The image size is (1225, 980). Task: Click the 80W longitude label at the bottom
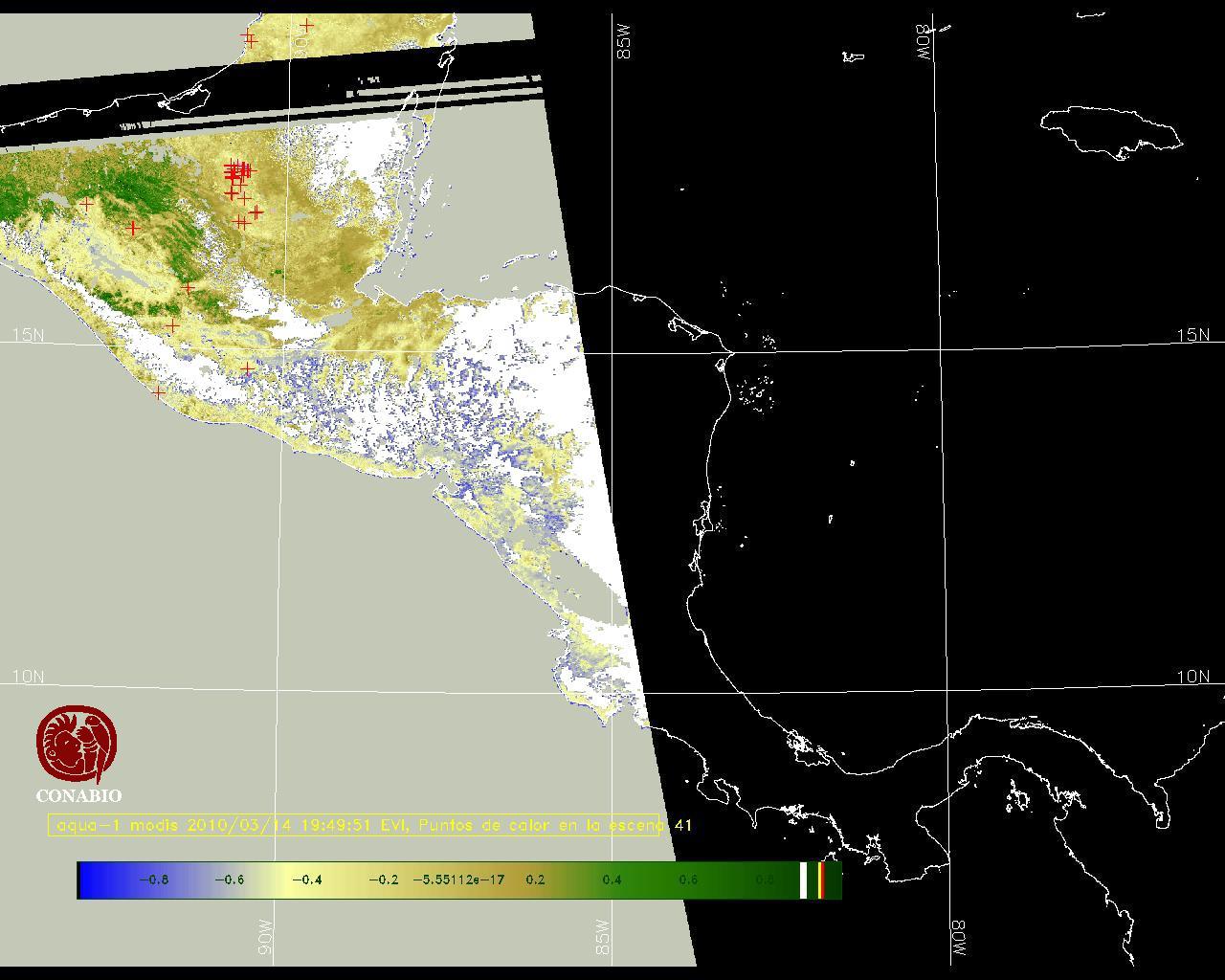coord(959,940)
